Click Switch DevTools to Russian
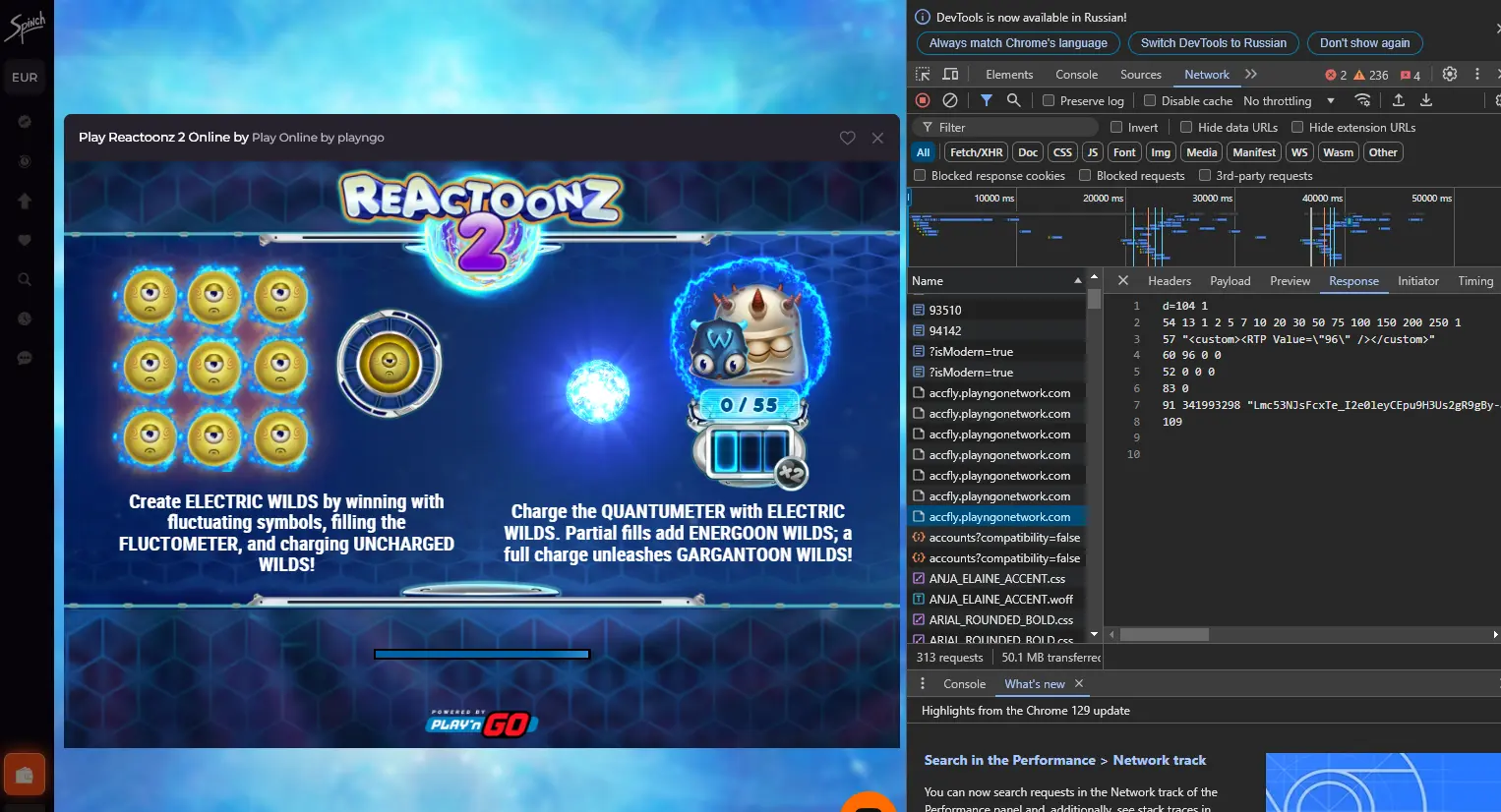Image resolution: width=1501 pixels, height=812 pixels. [1213, 43]
